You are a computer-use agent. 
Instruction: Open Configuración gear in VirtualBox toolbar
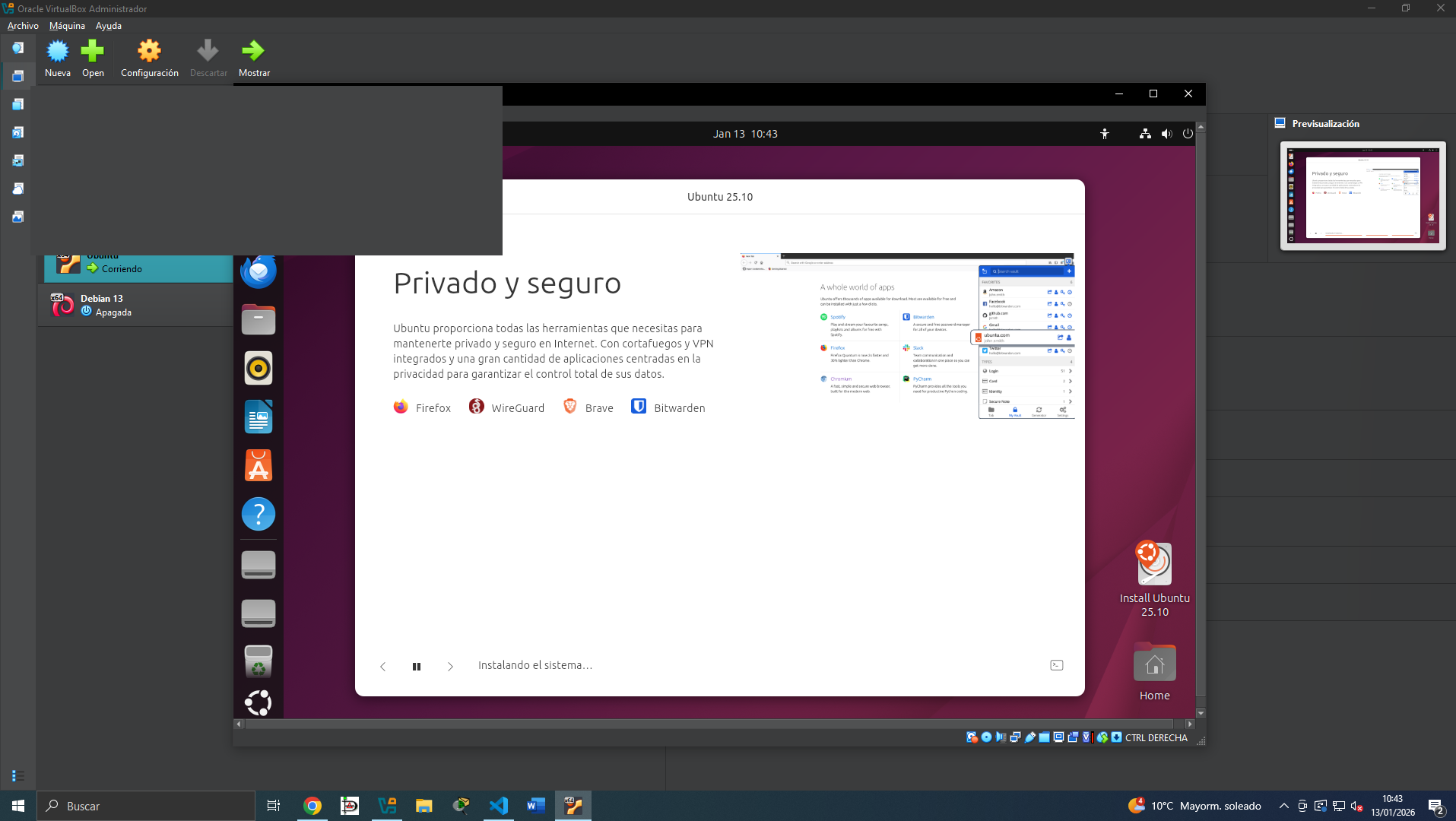[149, 59]
